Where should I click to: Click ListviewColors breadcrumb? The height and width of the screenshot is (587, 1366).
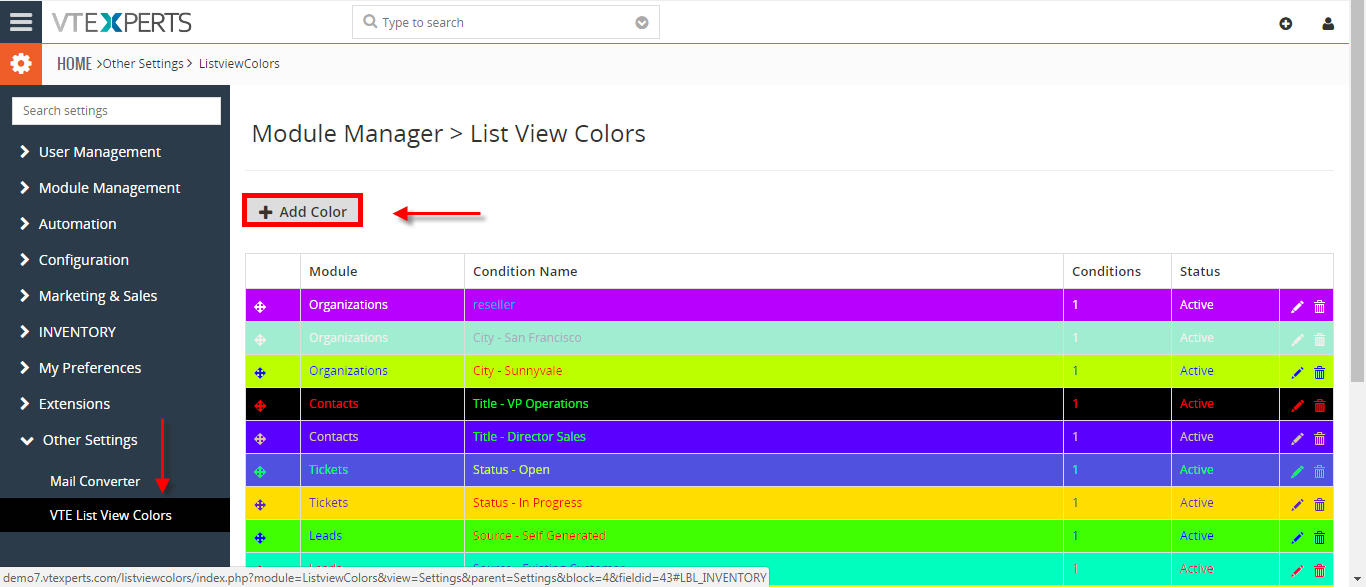click(239, 63)
